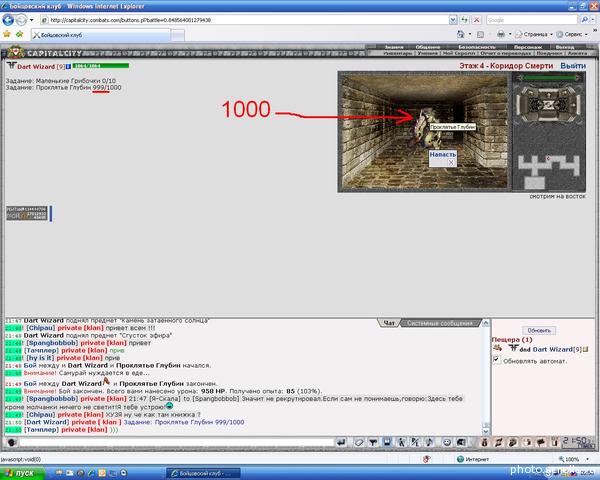Click the chat filter funnel icon
600x480 pixels.
pyautogui.click(x=373, y=442)
